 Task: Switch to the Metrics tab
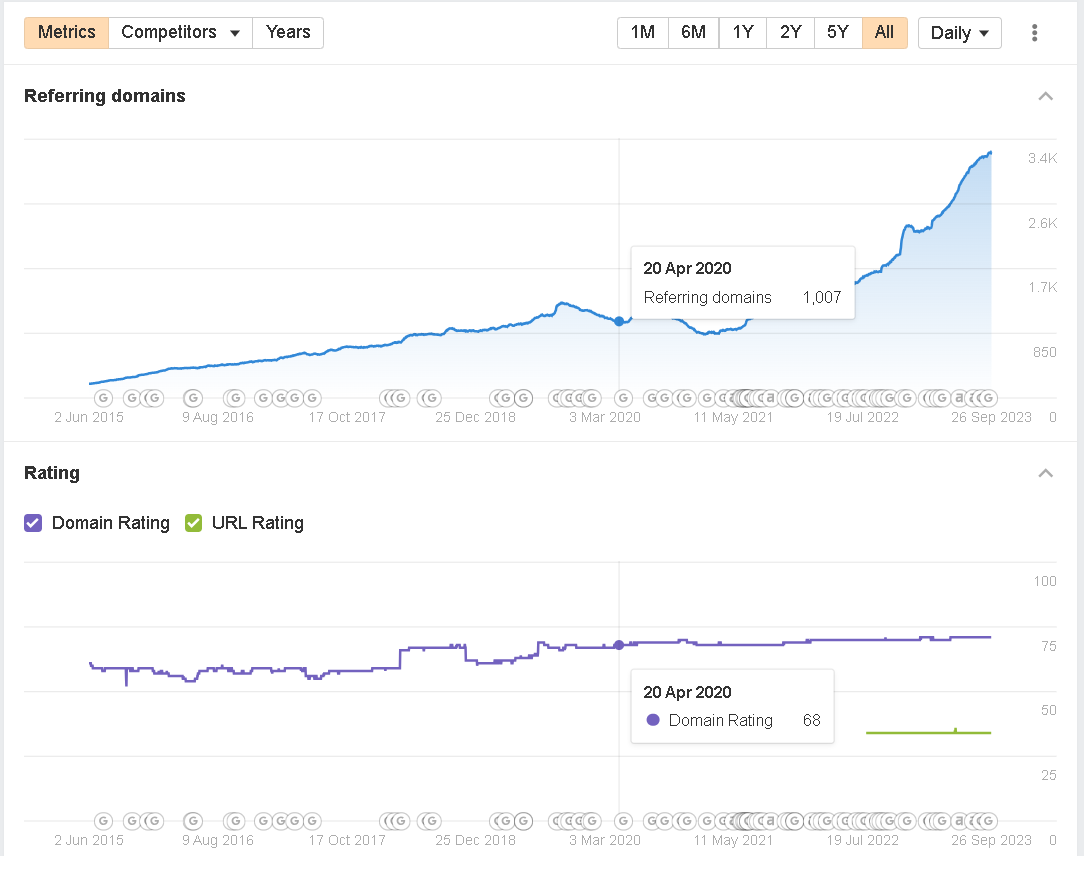66,32
